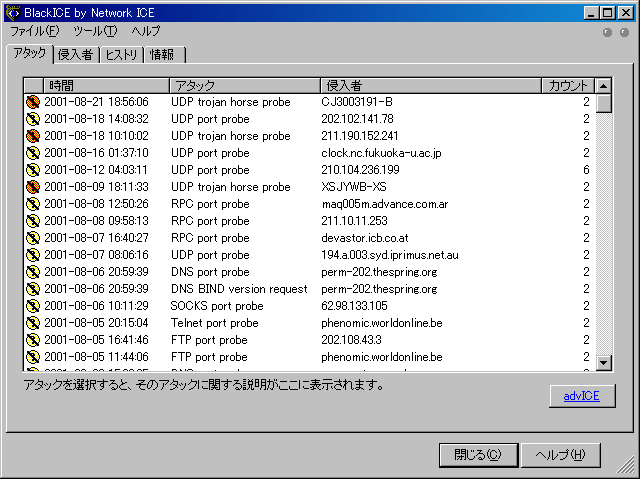This screenshot has width=640, height=479.
Task: Click the SOCKS port probe text
Action: pos(217,306)
